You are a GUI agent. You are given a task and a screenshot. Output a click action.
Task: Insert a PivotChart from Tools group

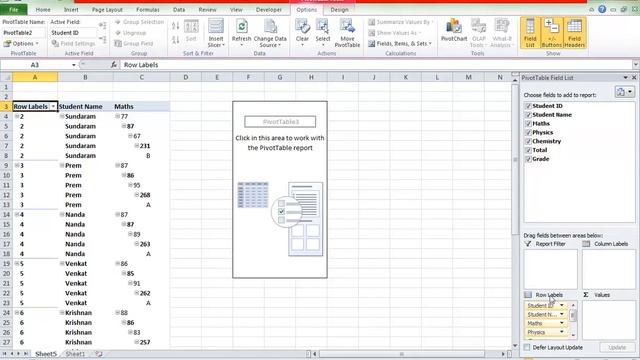[x=454, y=31]
